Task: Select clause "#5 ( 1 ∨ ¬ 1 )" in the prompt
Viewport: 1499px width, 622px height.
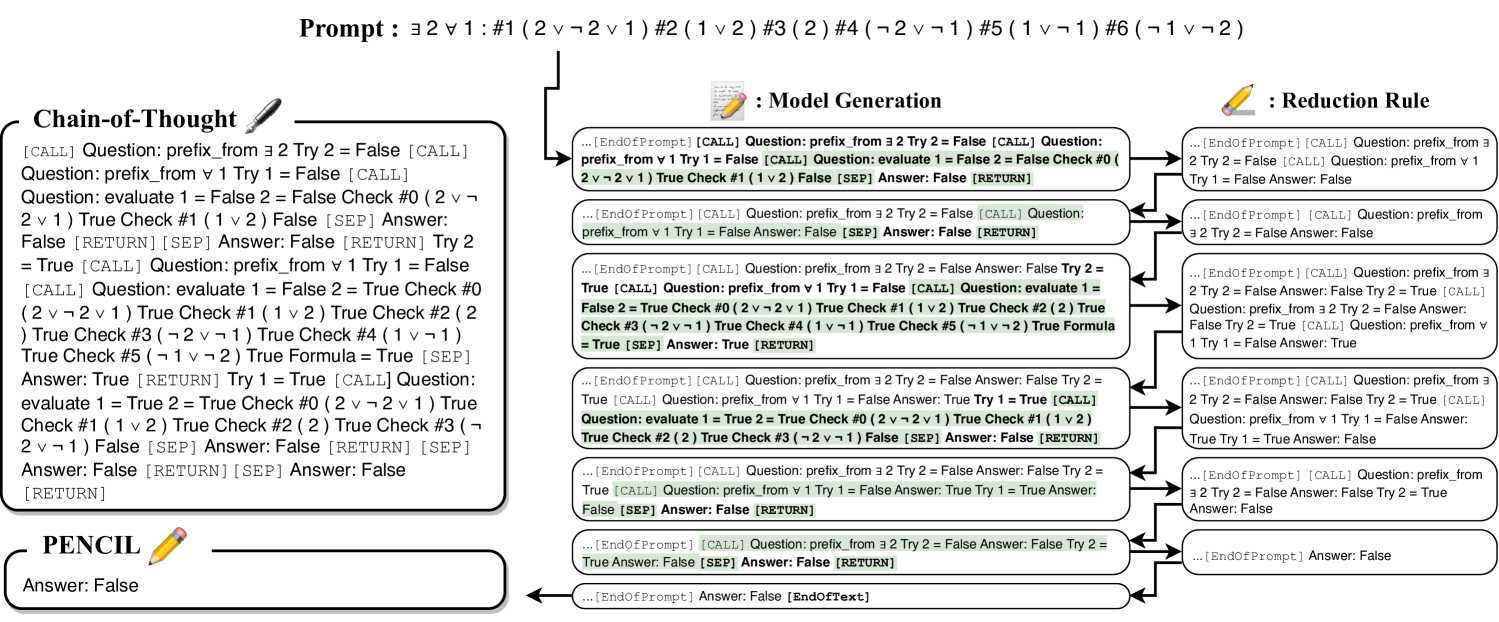Action: point(1037,29)
